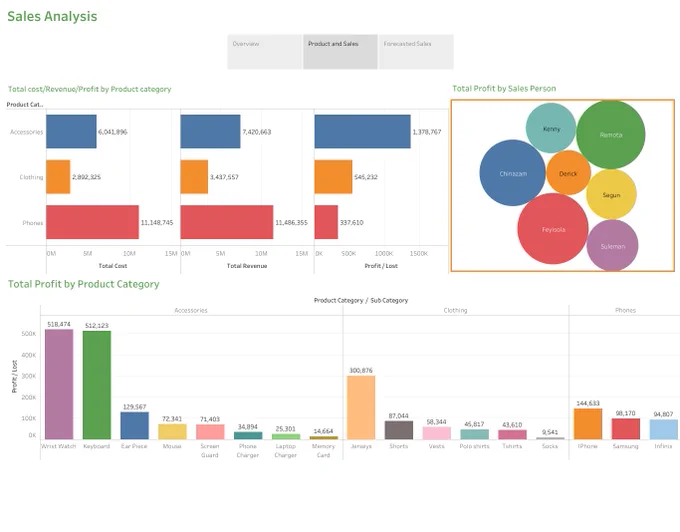This screenshot has height=532, width=680.
Task: Click the Keyboard profit bar
Action: pyautogui.click(x=97, y=385)
